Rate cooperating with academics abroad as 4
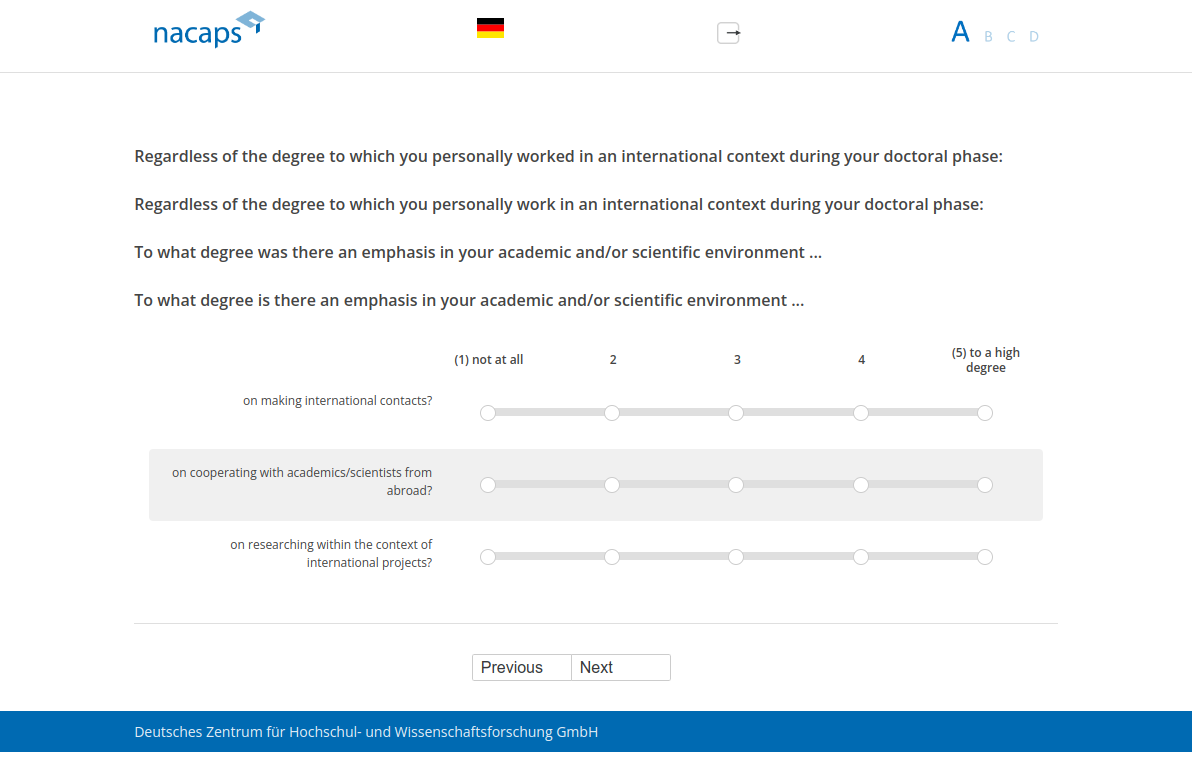The height and width of the screenshot is (761, 1192). [861, 485]
